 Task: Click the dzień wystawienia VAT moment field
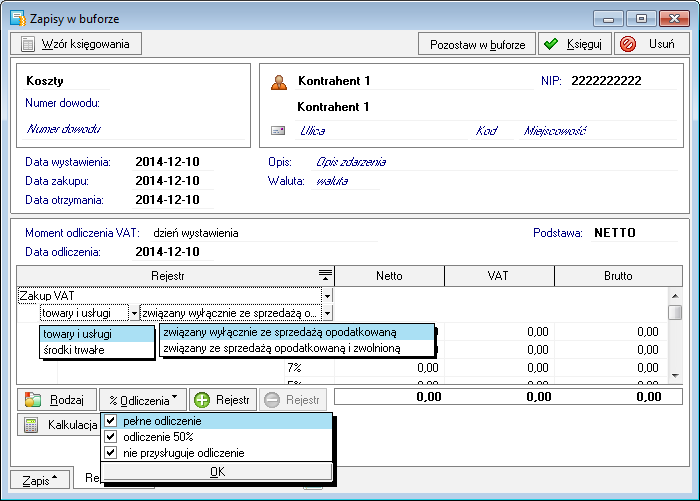pos(263,233)
